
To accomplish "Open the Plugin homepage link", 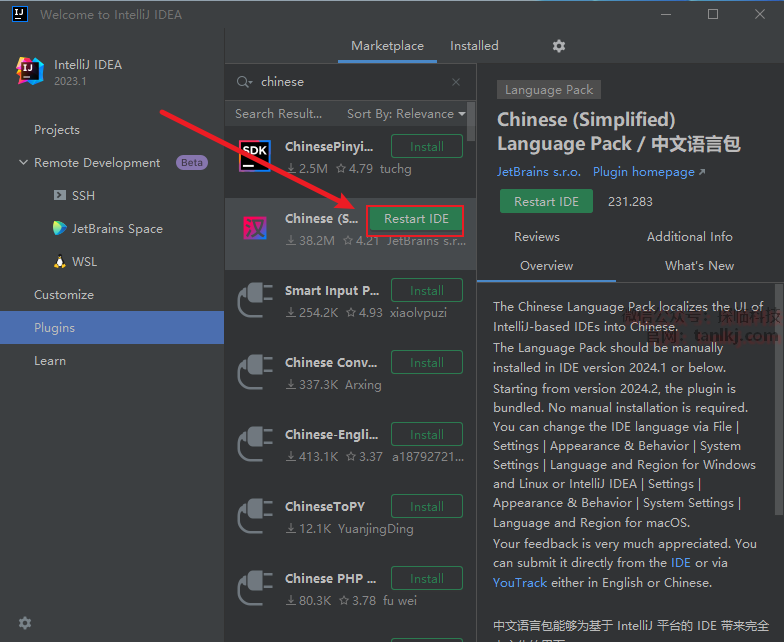I will point(648,172).
